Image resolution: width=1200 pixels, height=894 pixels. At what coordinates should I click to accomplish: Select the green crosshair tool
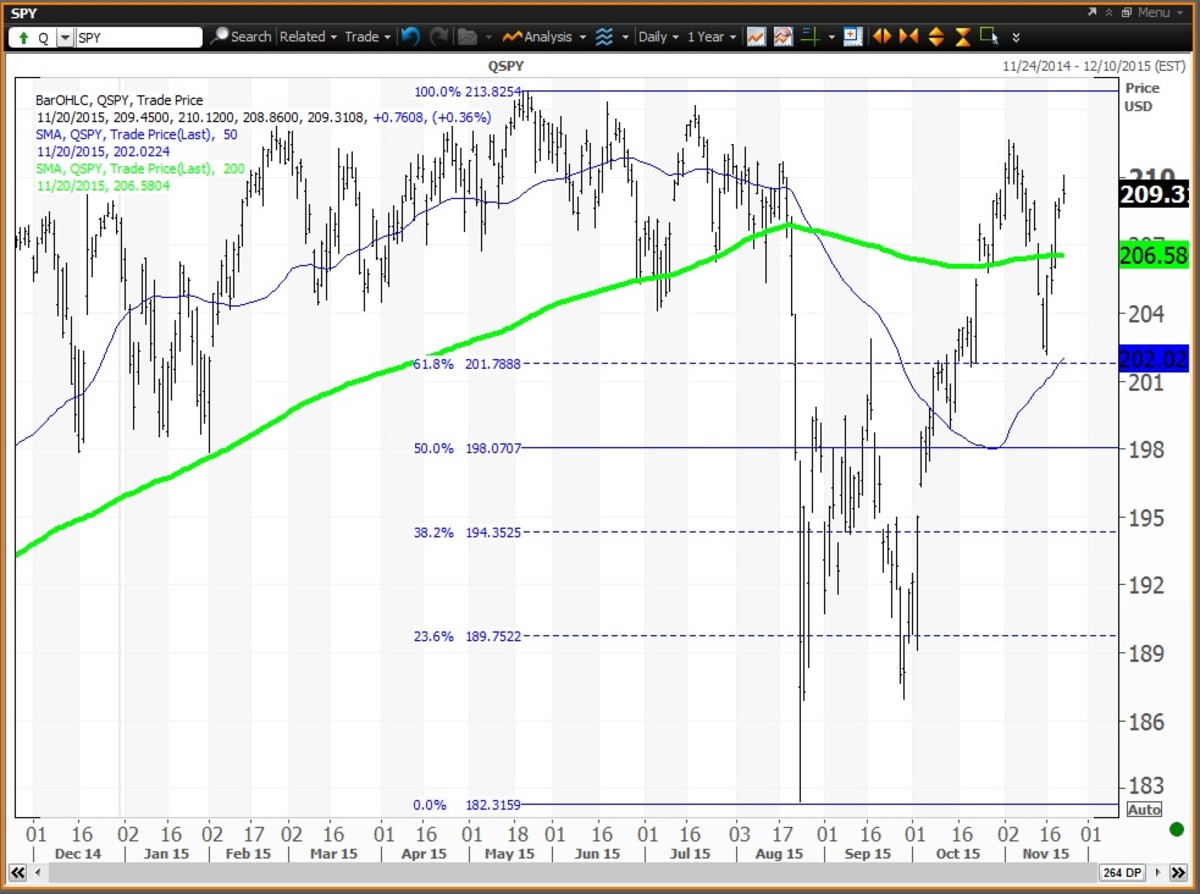point(811,37)
